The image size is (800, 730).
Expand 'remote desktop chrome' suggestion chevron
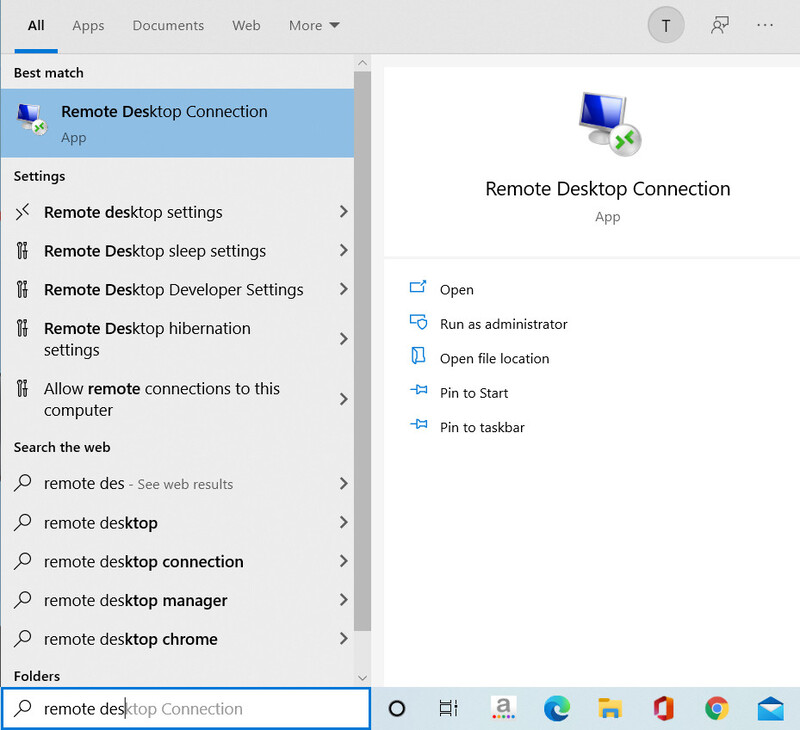[344, 638]
